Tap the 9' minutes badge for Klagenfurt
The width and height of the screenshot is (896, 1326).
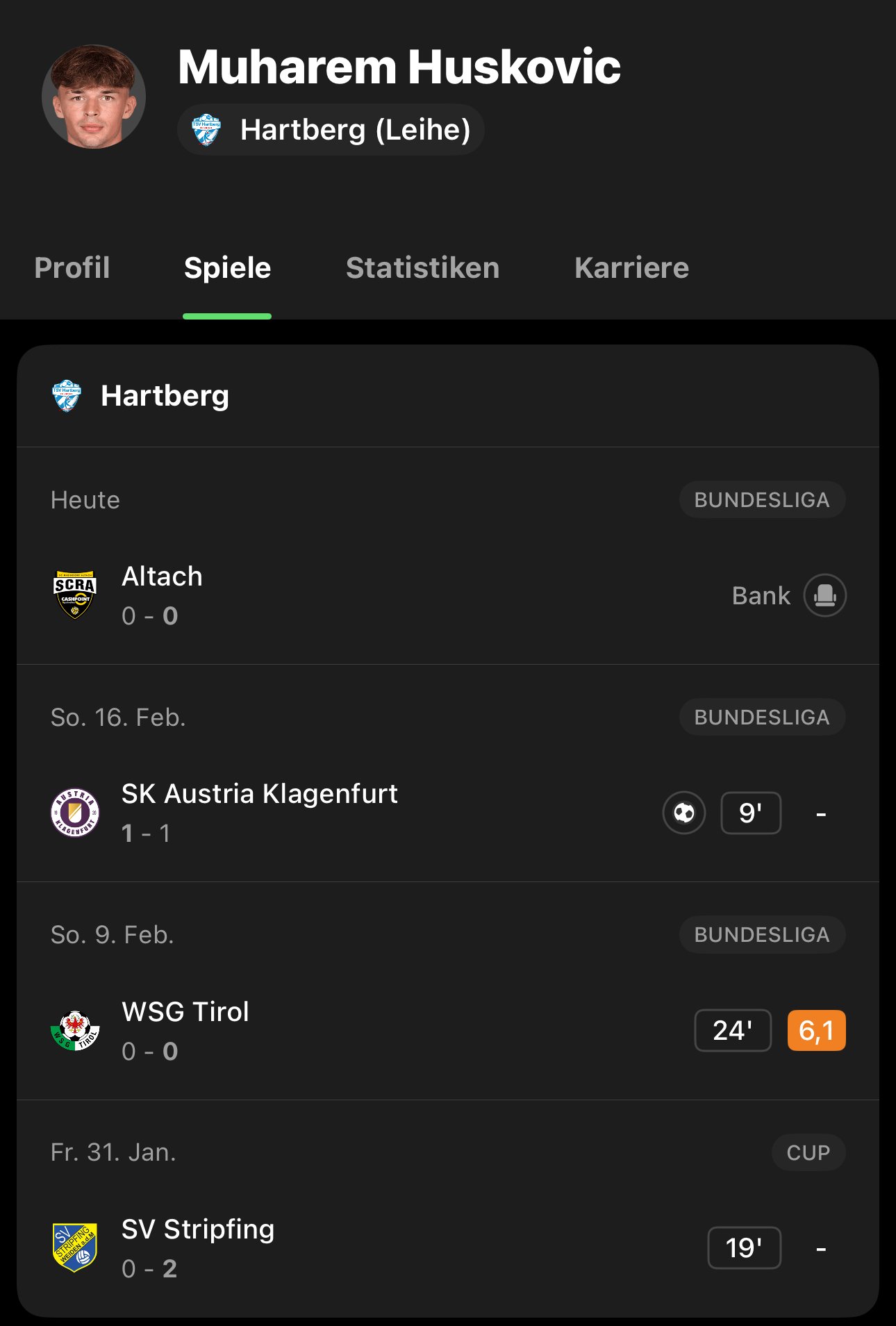point(751,813)
